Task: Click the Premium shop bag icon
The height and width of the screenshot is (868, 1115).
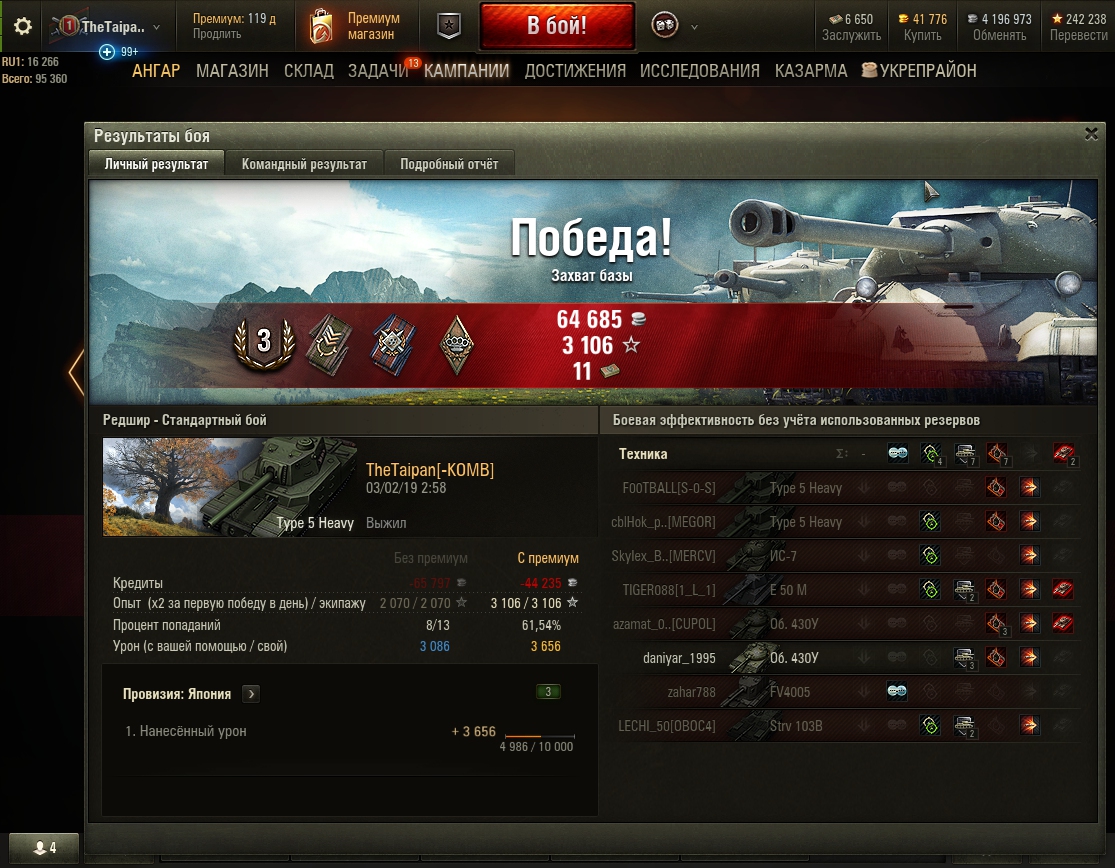Action: pos(321,26)
